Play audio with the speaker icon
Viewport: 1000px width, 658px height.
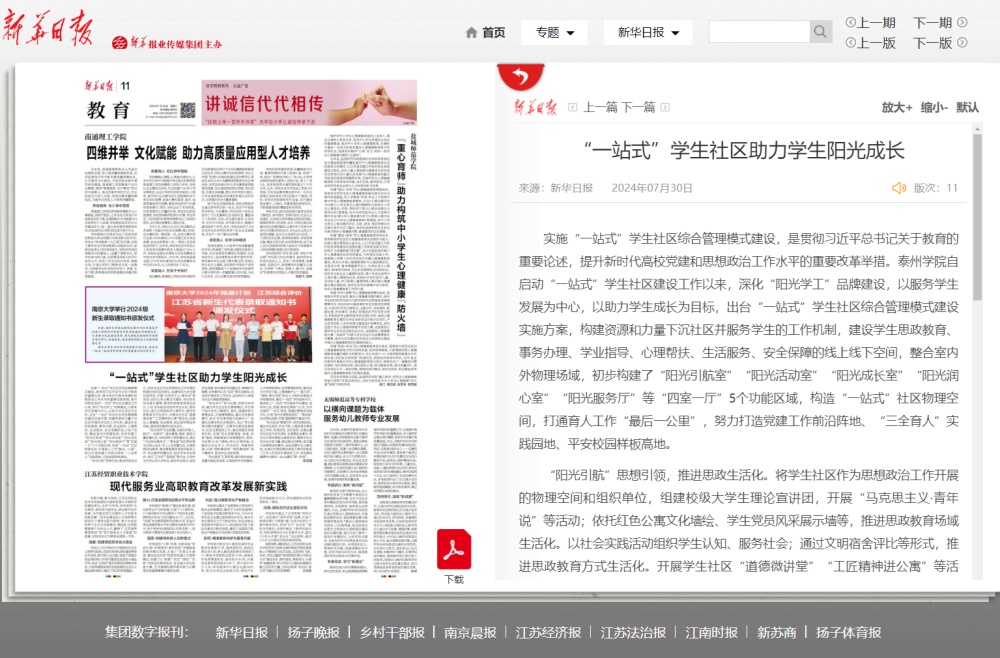[899, 188]
